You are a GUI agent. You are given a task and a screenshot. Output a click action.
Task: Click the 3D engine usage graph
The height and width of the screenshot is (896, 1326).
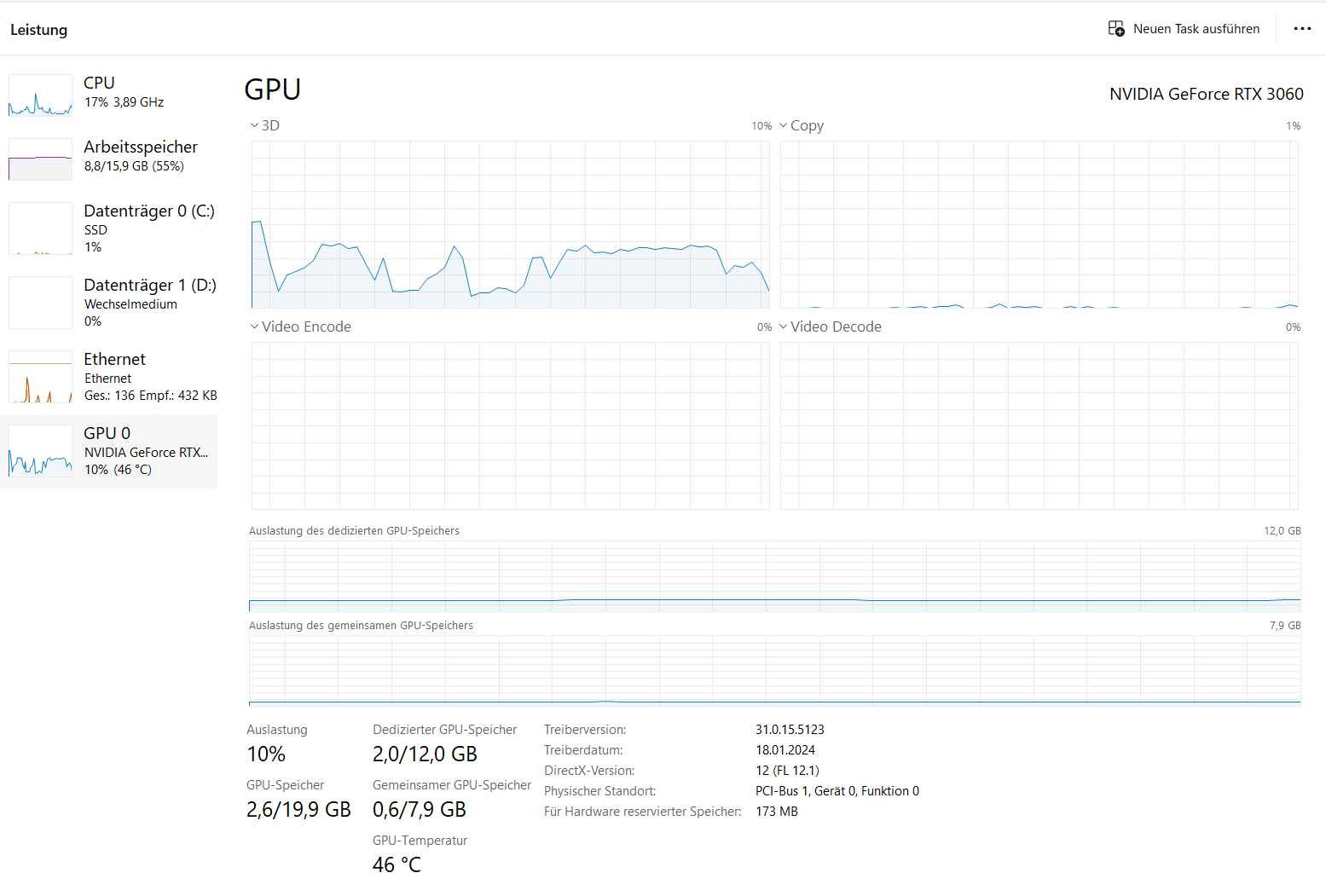(x=510, y=224)
